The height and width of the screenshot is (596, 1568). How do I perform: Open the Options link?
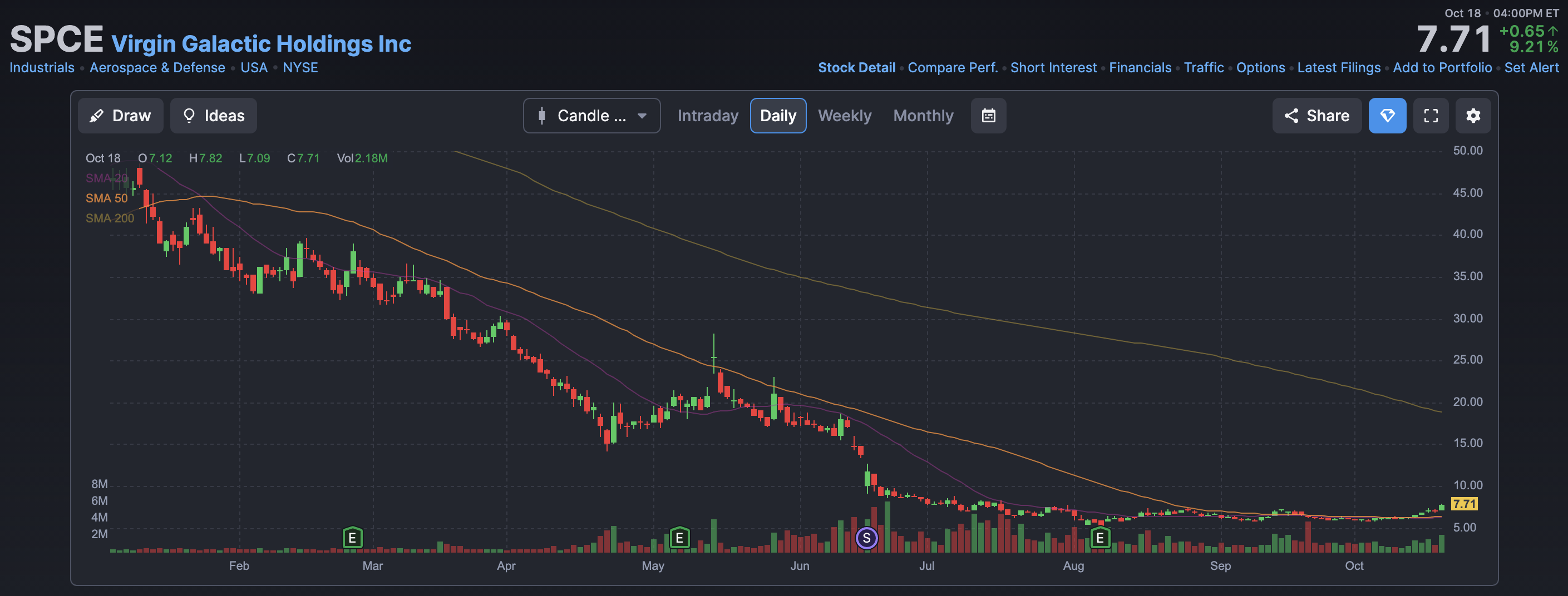pyautogui.click(x=1260, y=67)
